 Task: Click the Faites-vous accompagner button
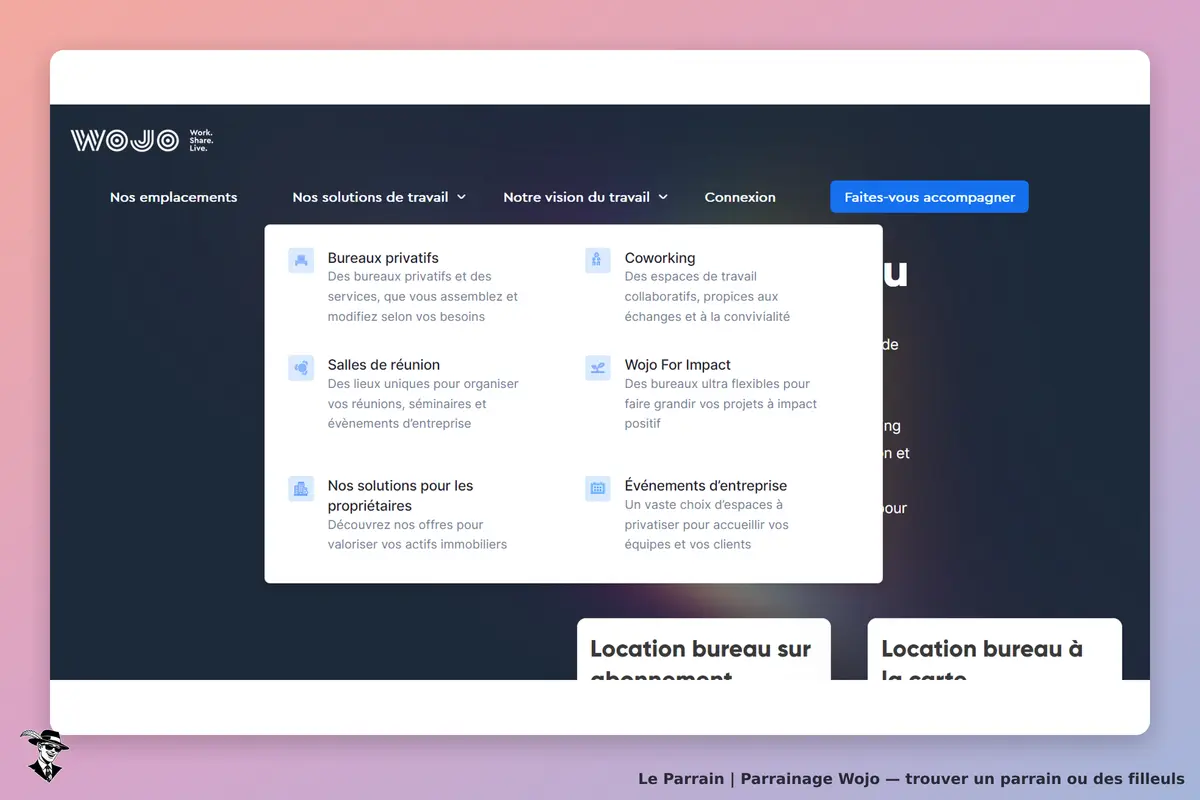tap(929, 197)
